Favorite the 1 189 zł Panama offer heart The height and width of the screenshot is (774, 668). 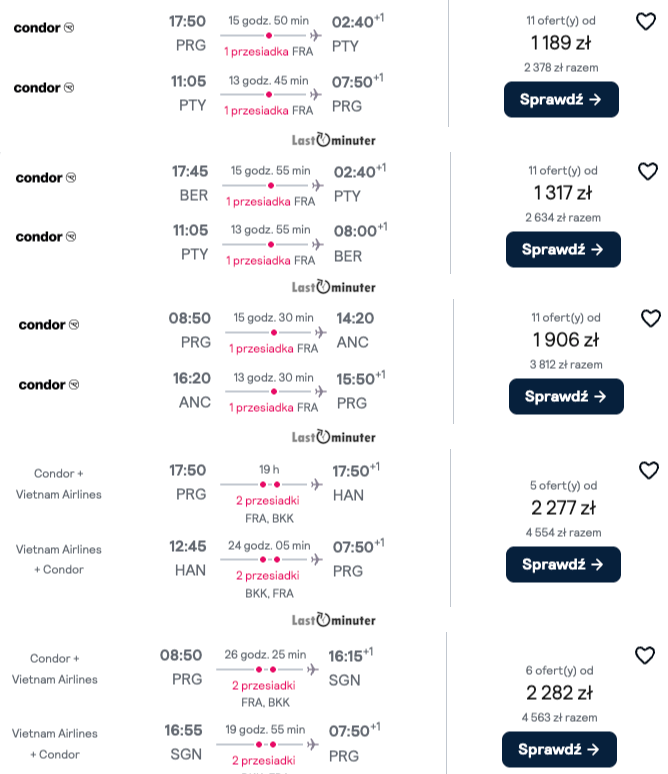pyautogui.click(x=645, y=22)
